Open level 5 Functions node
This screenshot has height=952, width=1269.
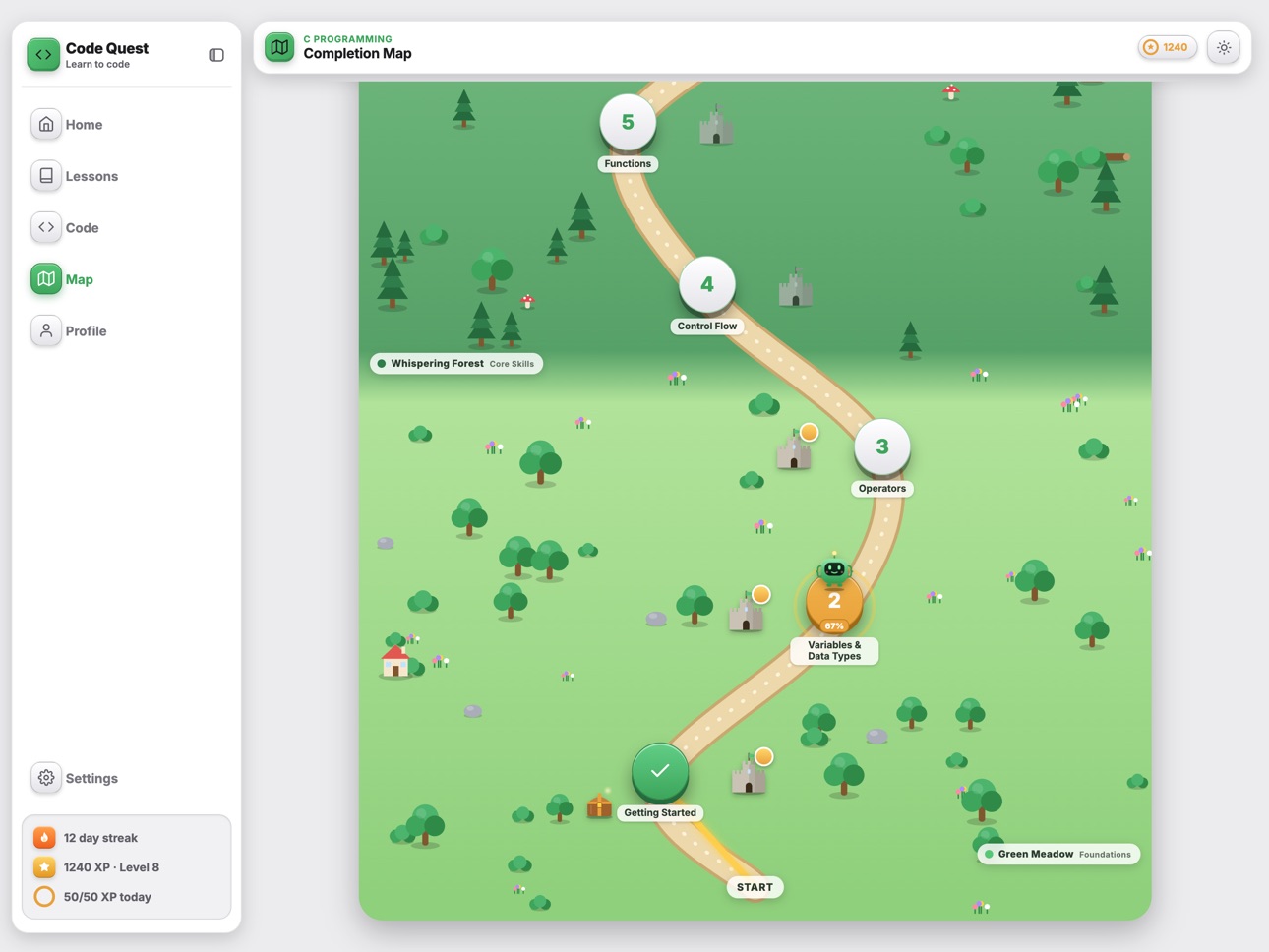tap(628, 123)
